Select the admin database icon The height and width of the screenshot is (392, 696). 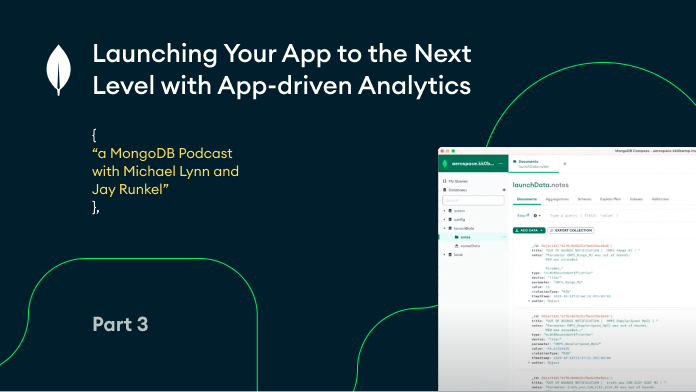coord(450,211)
